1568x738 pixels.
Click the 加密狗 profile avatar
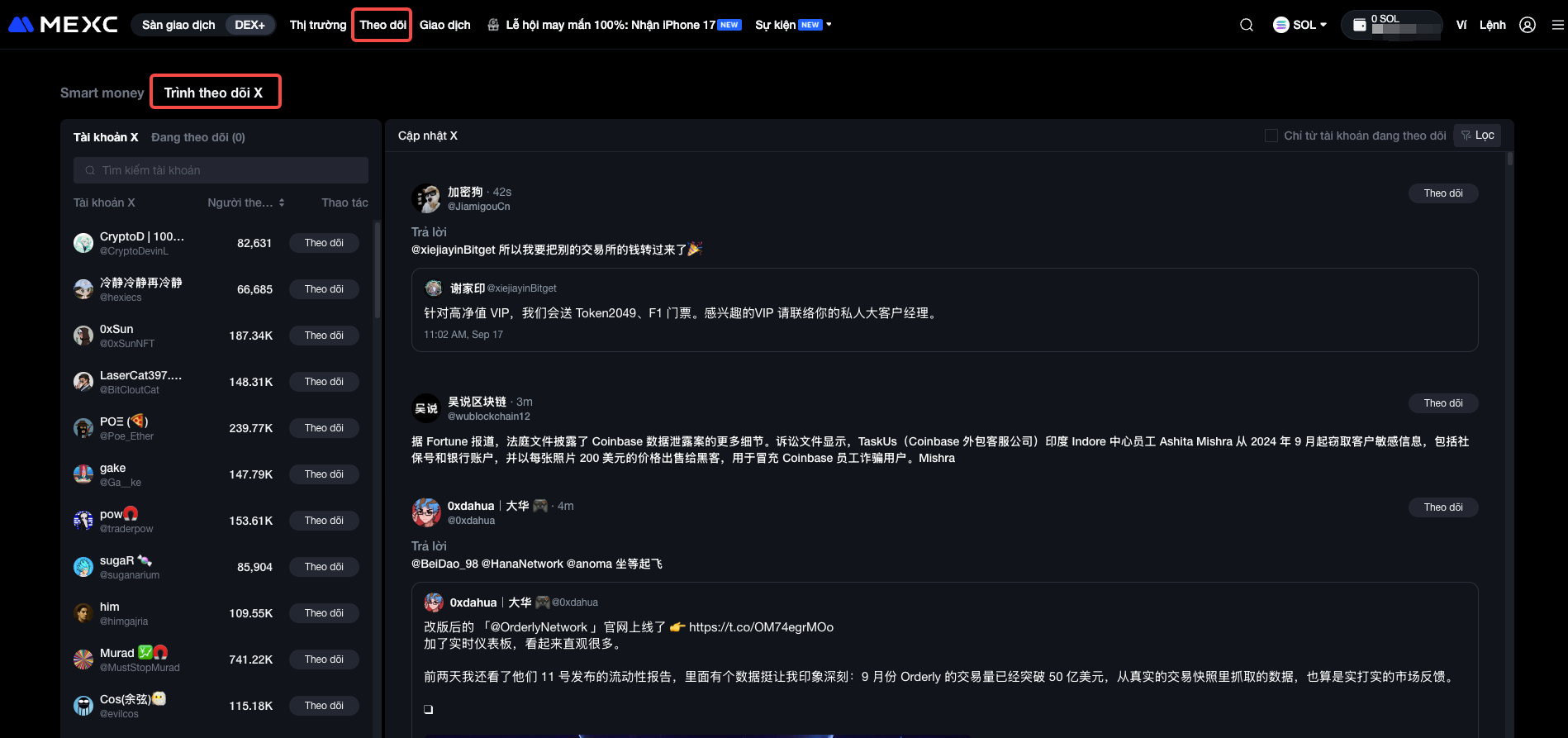click(426, 198)
